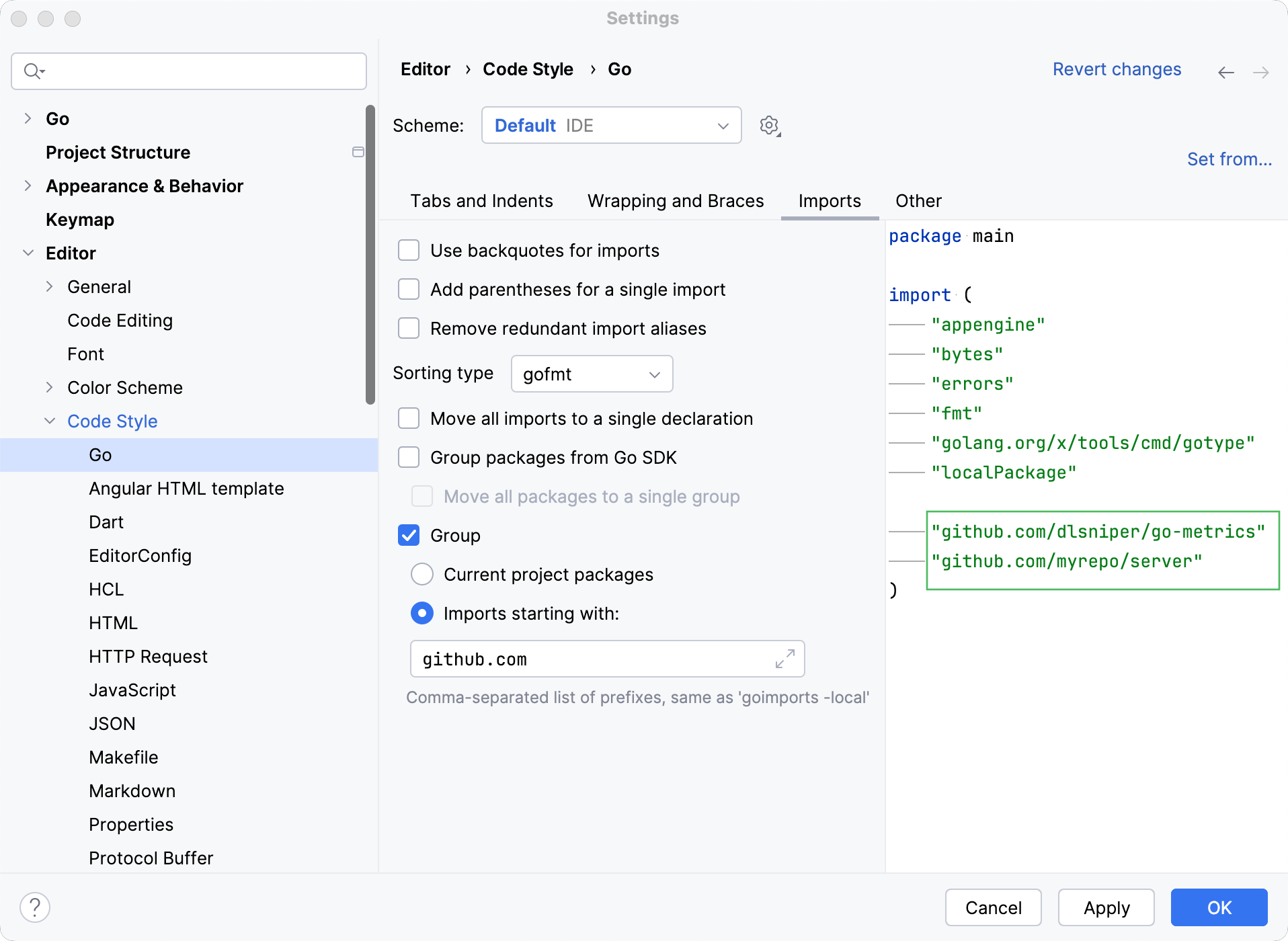Uncheck the Group checkbox

point(409,536)
